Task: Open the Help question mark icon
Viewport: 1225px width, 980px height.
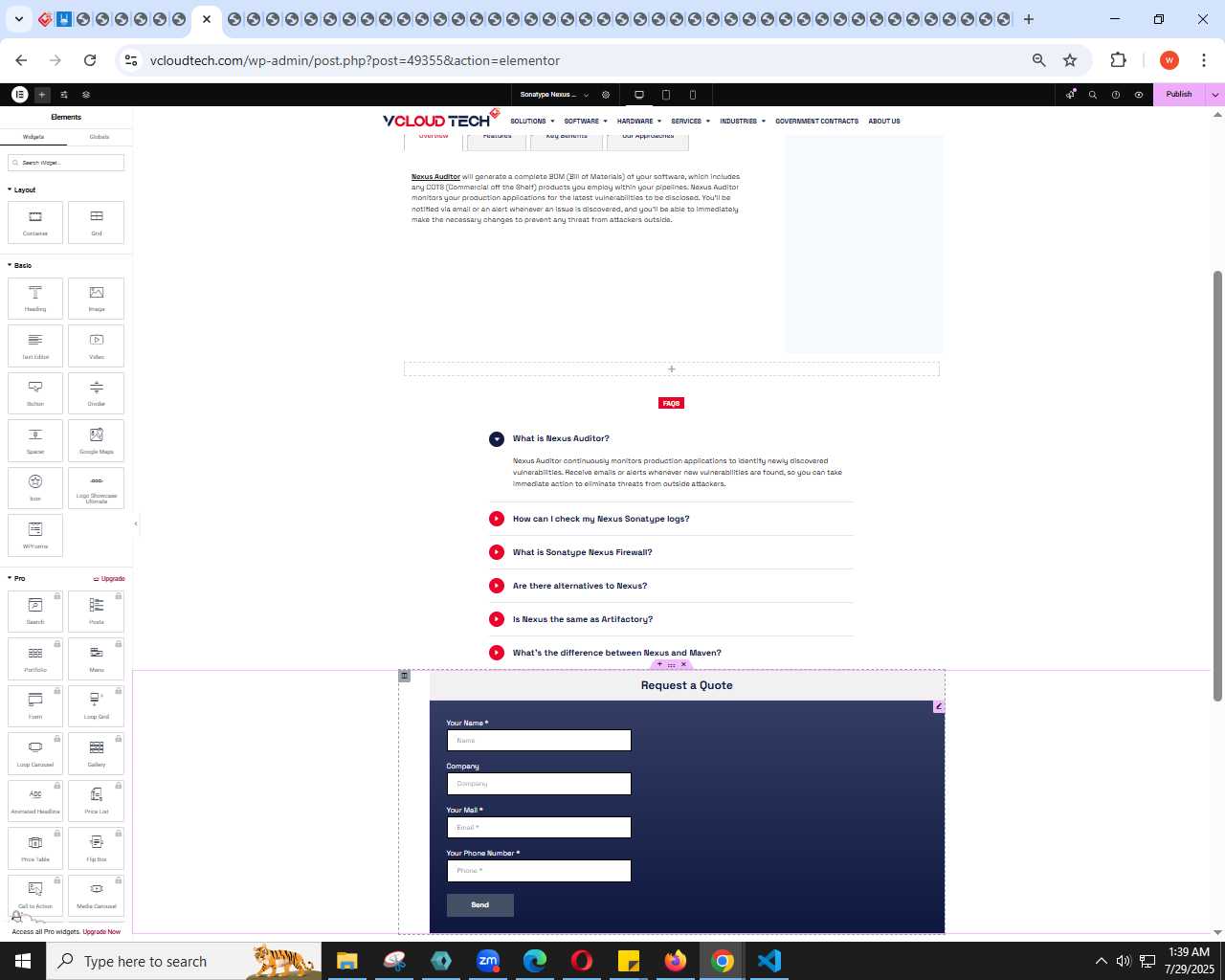Action: (x=1116, y=95)
